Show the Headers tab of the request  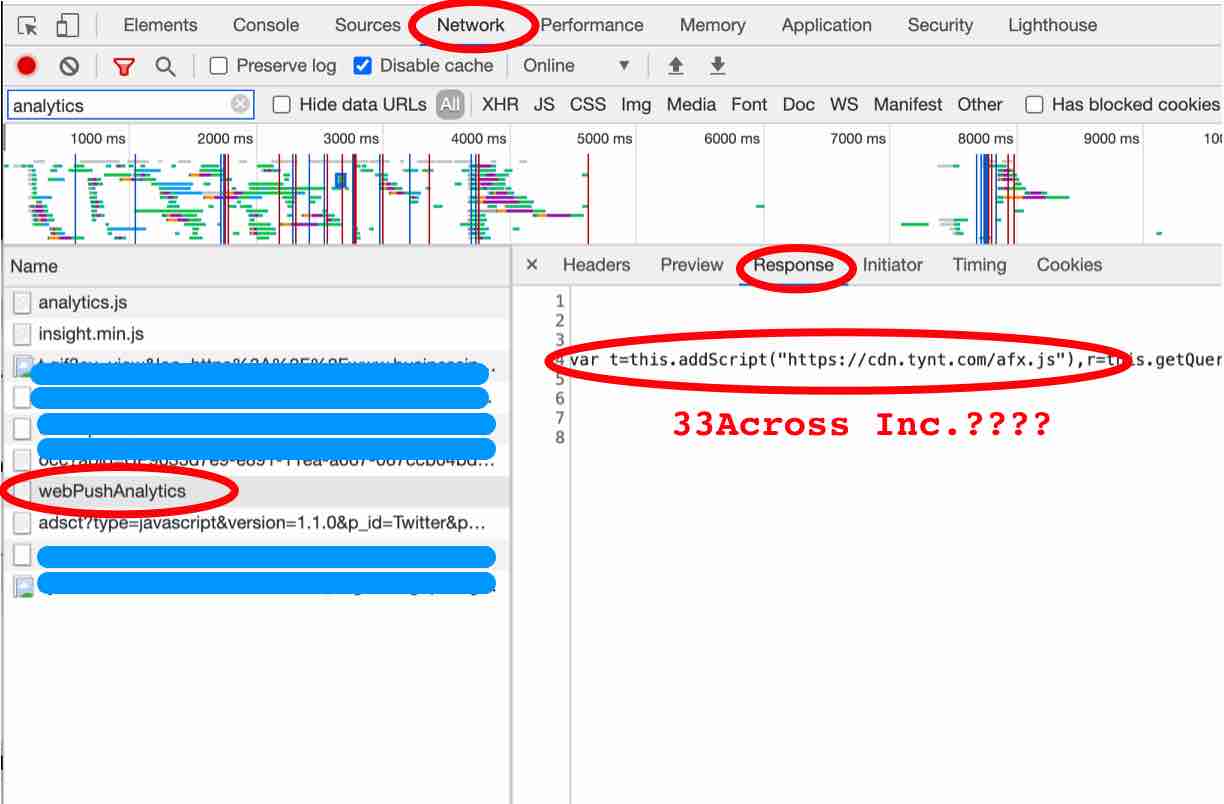pyautogui.click(x=597, y=265)
